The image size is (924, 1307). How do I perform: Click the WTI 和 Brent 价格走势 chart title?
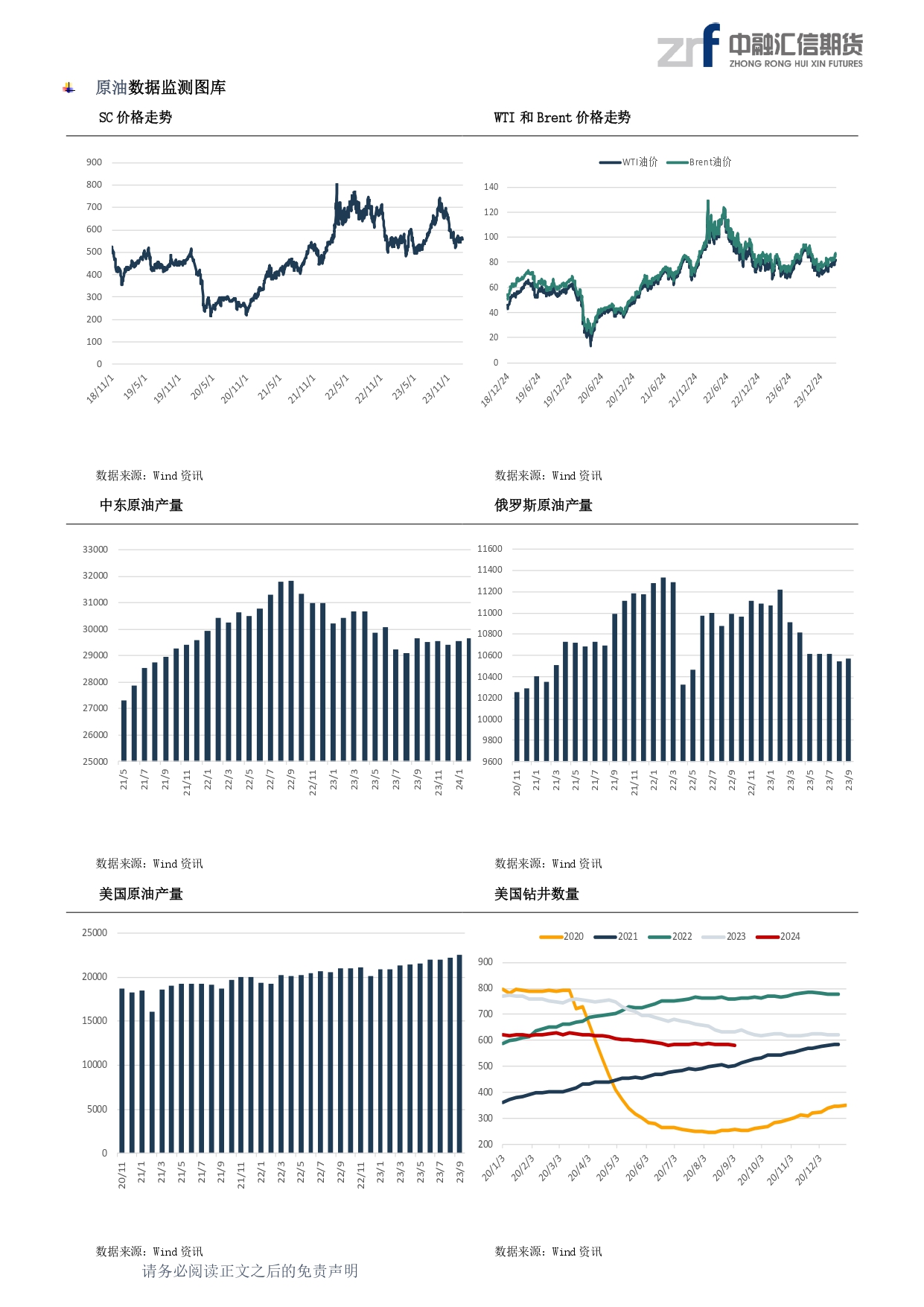coord(562,118)
